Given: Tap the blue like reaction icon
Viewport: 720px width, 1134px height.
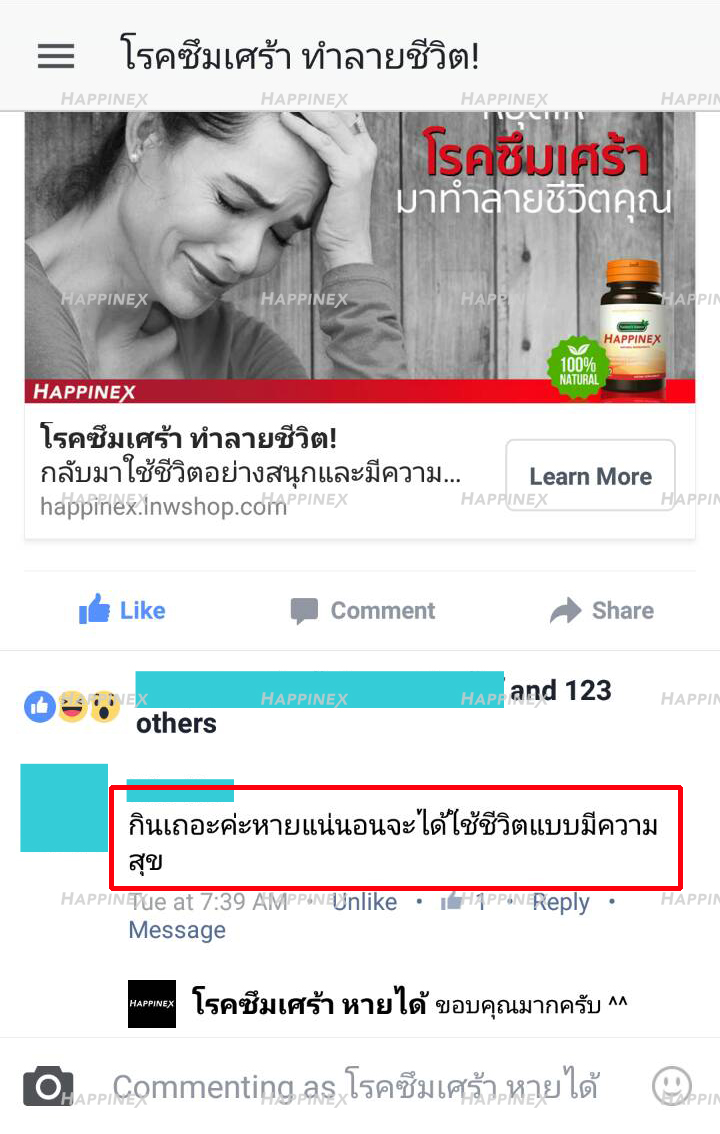Looking at the screenshot, I should 40,707.
